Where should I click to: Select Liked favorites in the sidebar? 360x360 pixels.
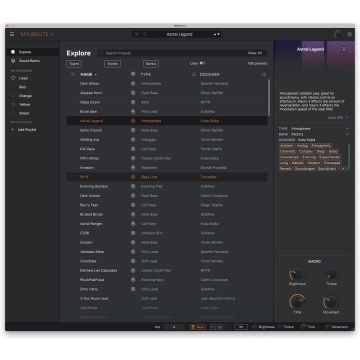point(23,78)
